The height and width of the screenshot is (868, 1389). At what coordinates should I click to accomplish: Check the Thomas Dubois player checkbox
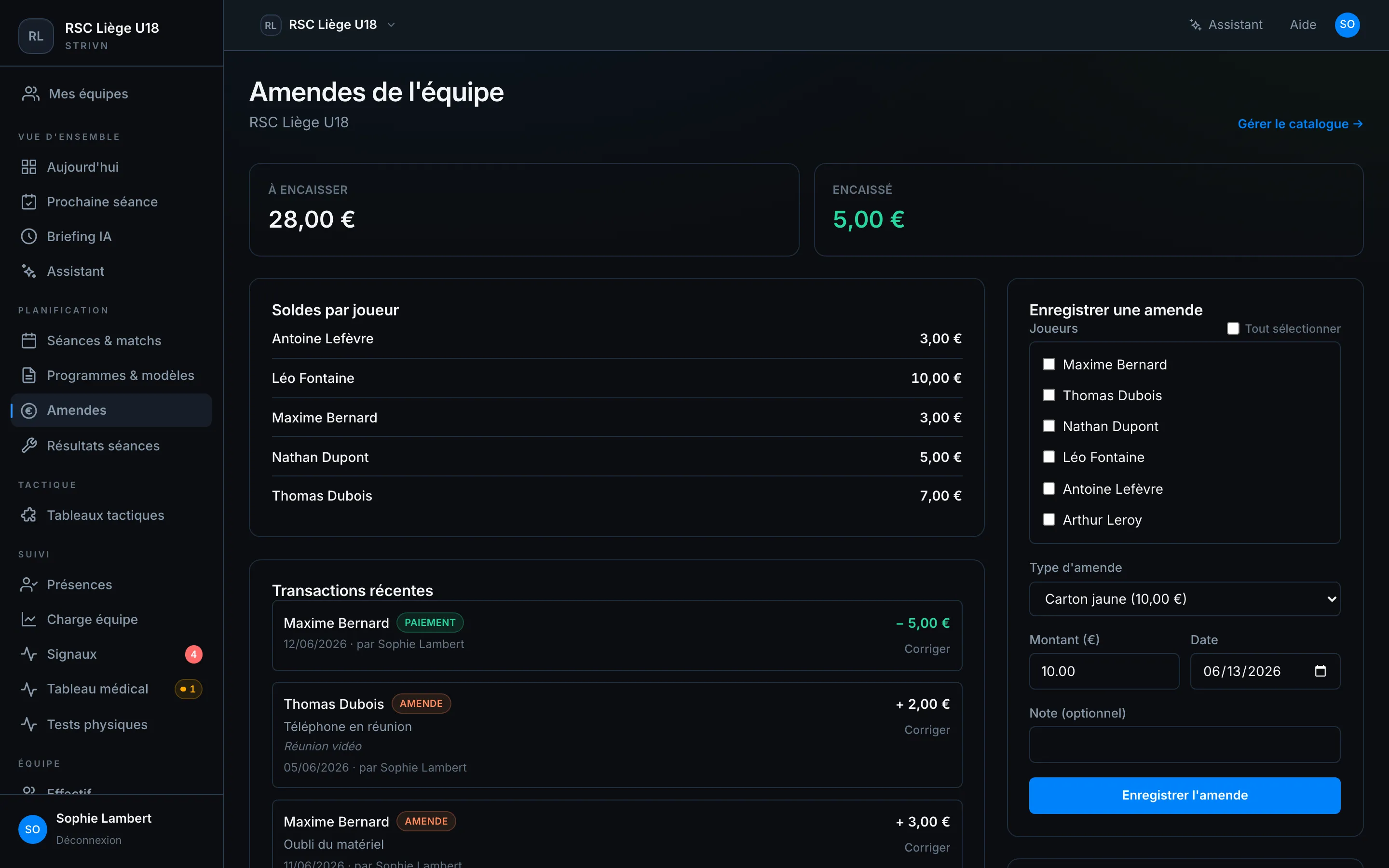point(1049,395)
